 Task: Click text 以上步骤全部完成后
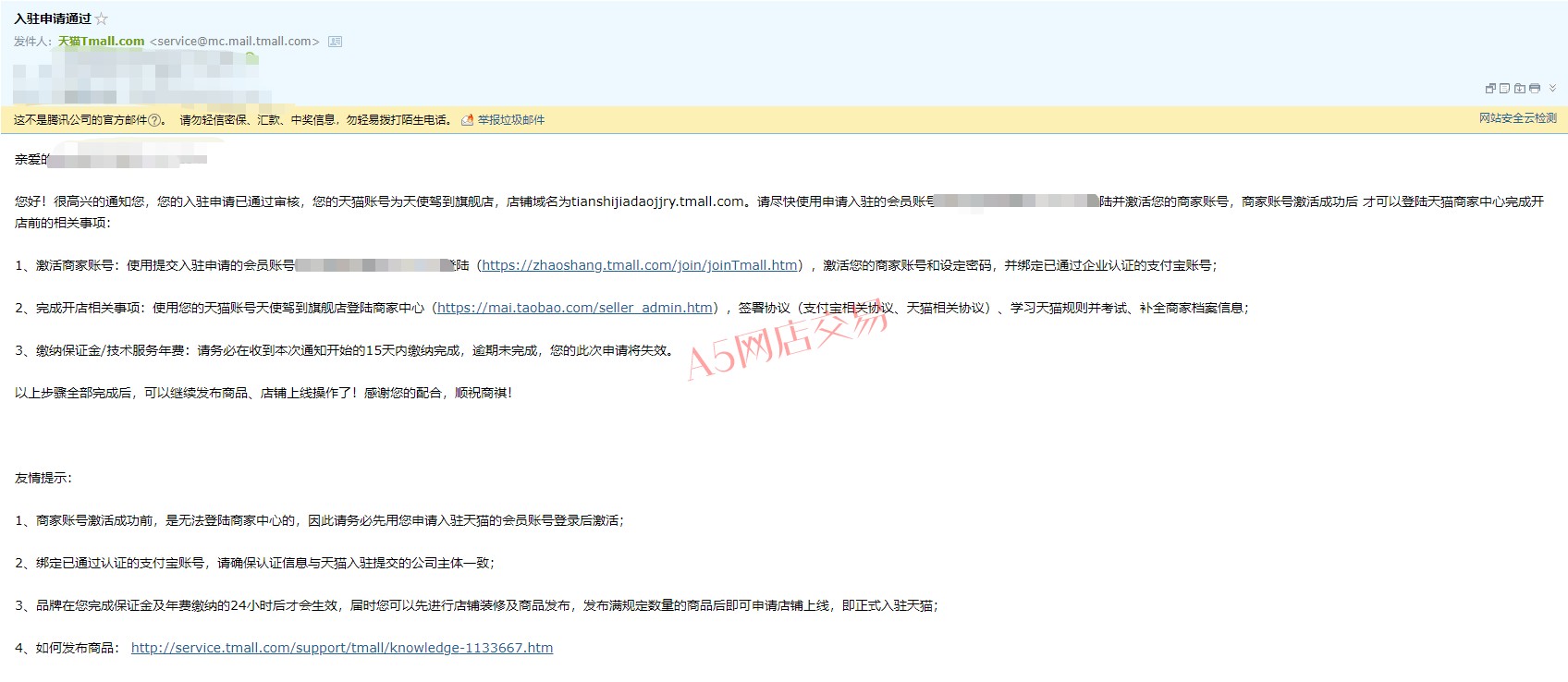73,393
